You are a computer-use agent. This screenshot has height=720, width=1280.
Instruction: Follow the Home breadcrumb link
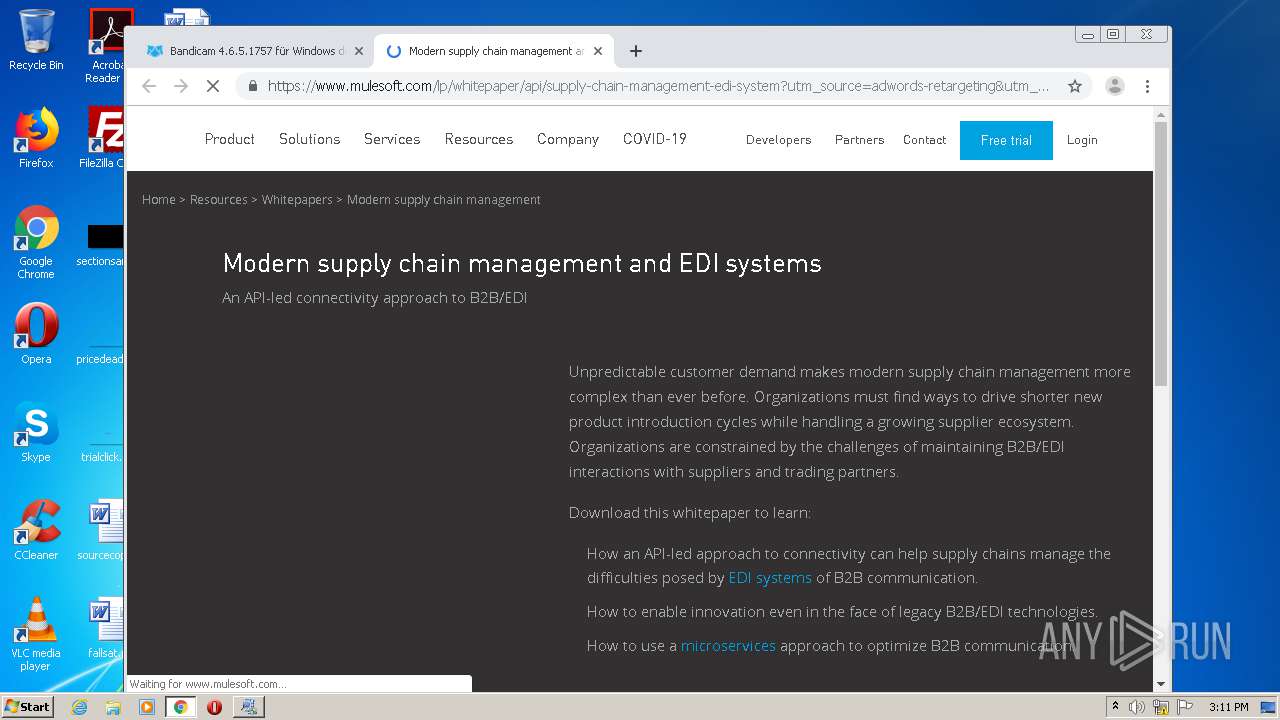(159, 200)
